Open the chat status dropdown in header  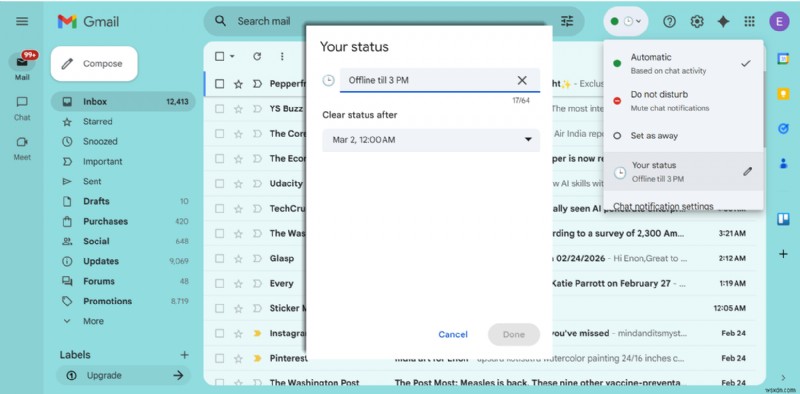tap(626, 21)
